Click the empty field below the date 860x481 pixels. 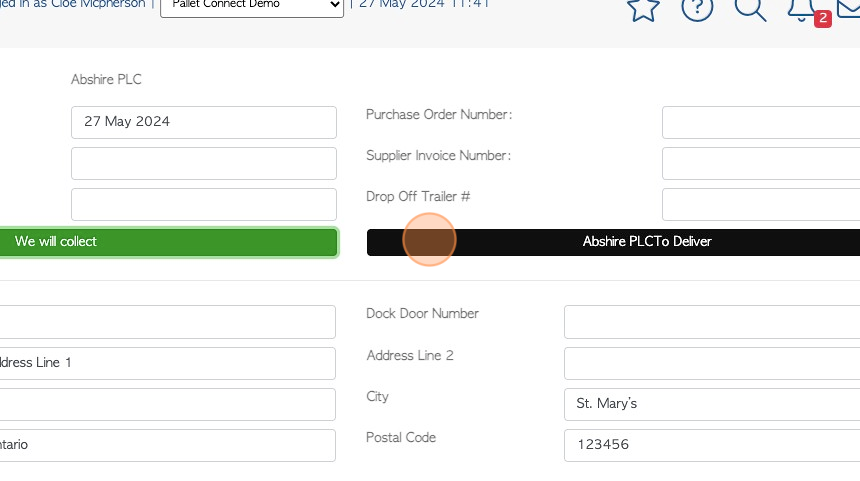click(x=203, y=163)
